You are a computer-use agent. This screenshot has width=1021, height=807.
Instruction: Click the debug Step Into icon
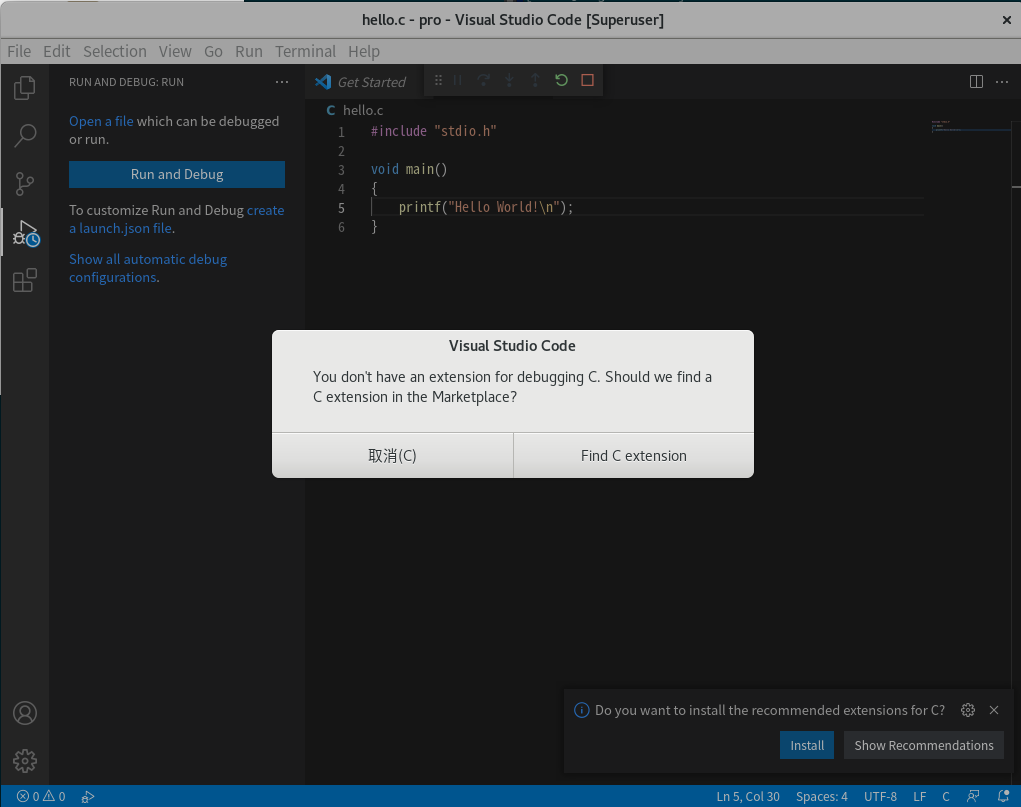coord(509,80)
